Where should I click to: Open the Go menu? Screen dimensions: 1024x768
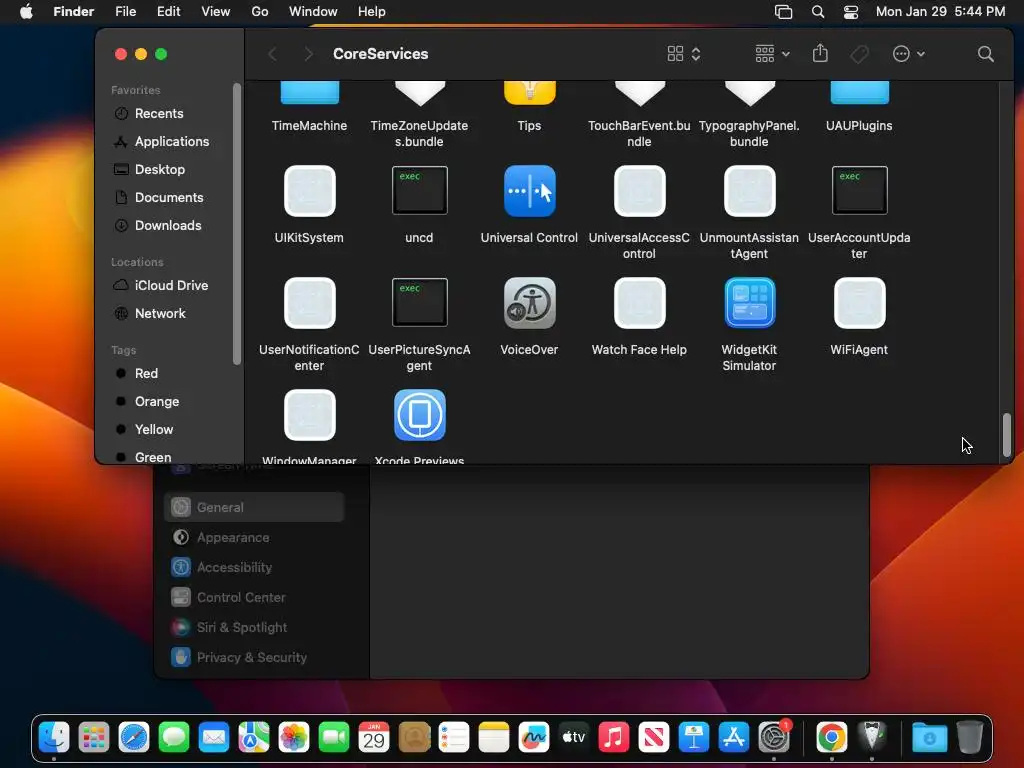(260, 12)
